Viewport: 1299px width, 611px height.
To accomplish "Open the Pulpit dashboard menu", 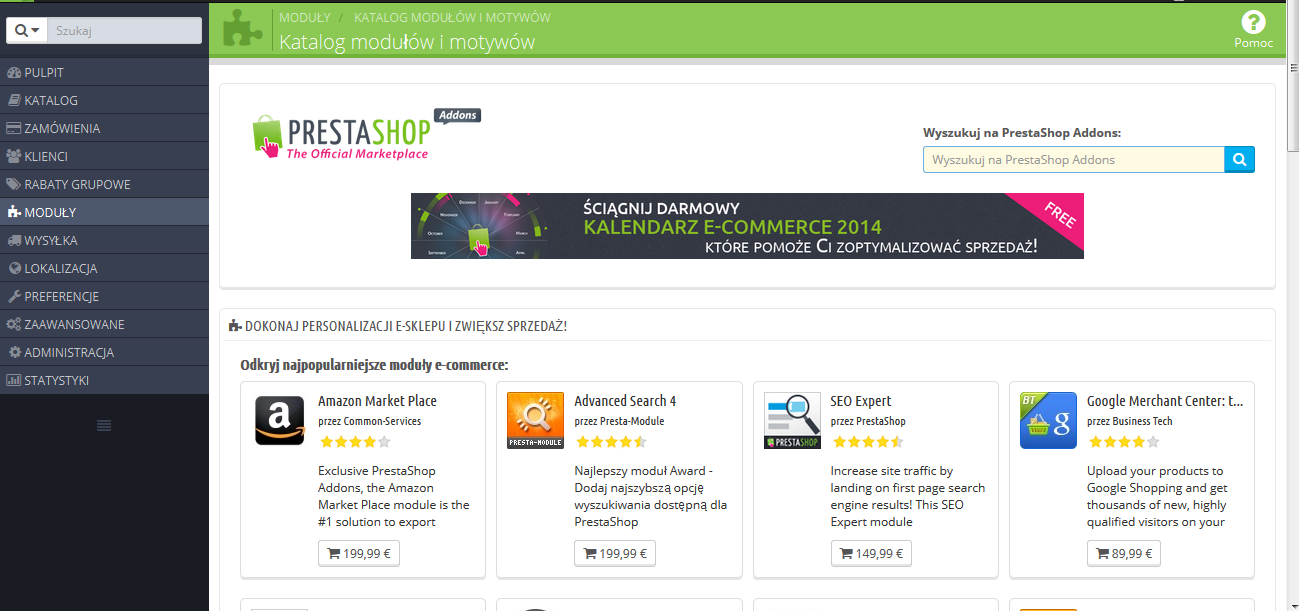I will [x=104, y=72].
